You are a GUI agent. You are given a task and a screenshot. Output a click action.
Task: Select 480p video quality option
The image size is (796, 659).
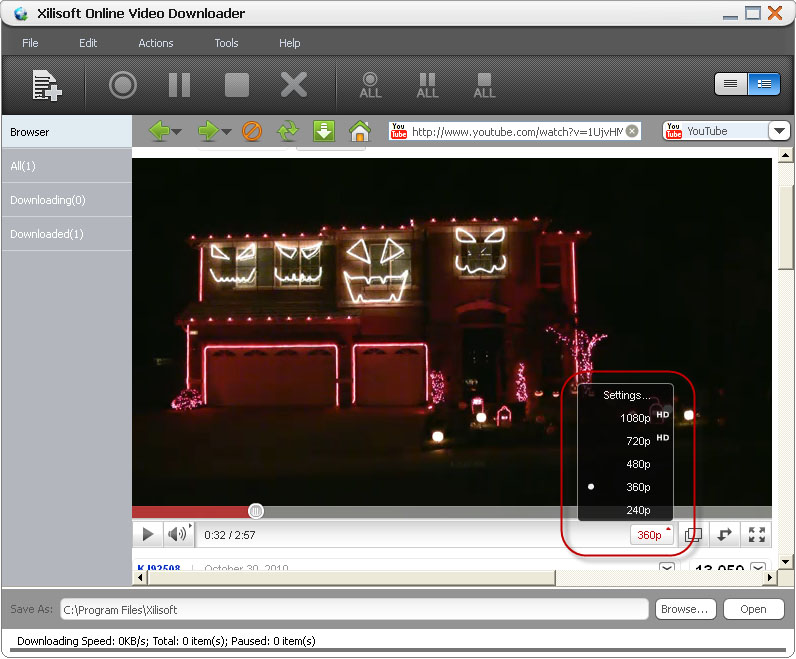tap(638, 464)
